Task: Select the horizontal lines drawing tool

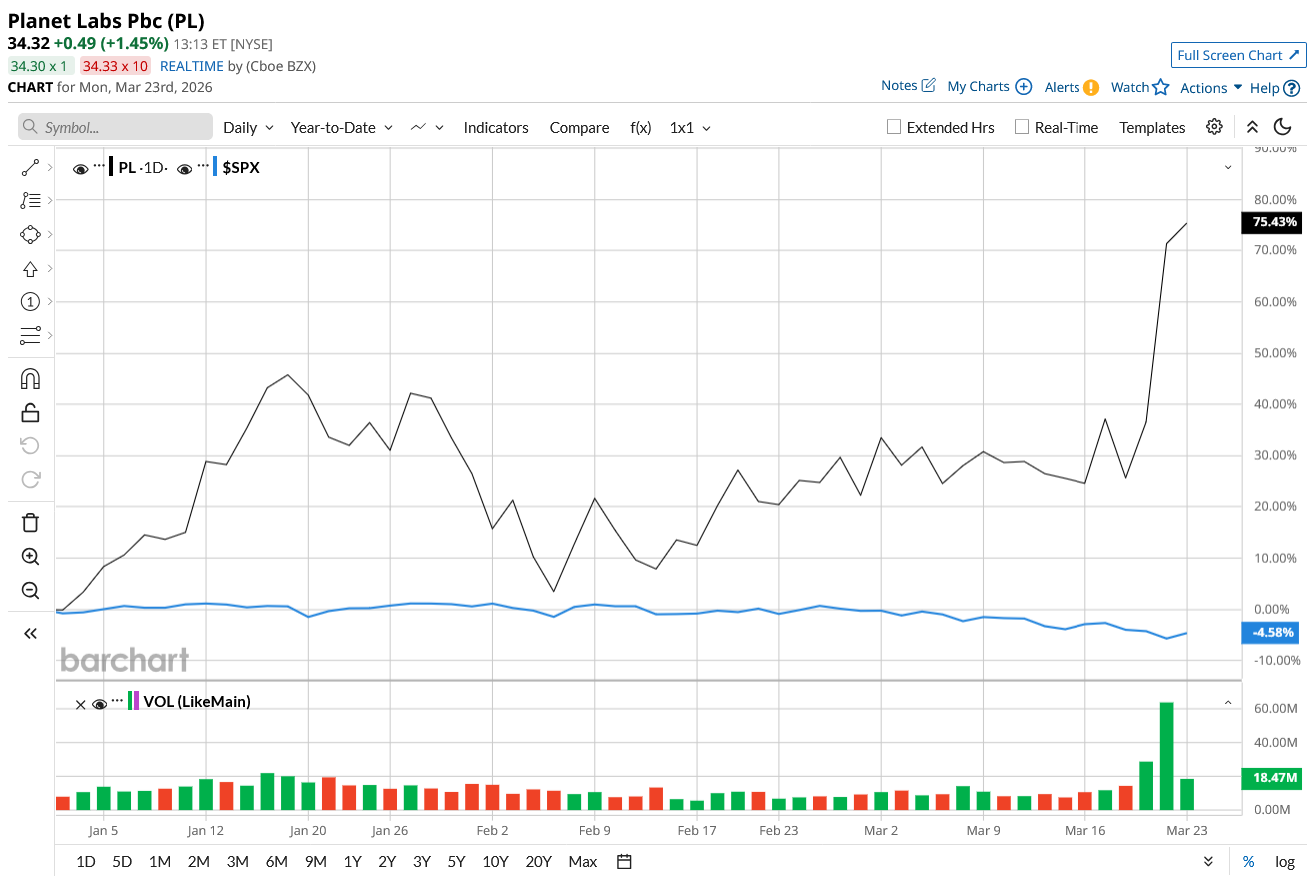Action: (30, 335)
